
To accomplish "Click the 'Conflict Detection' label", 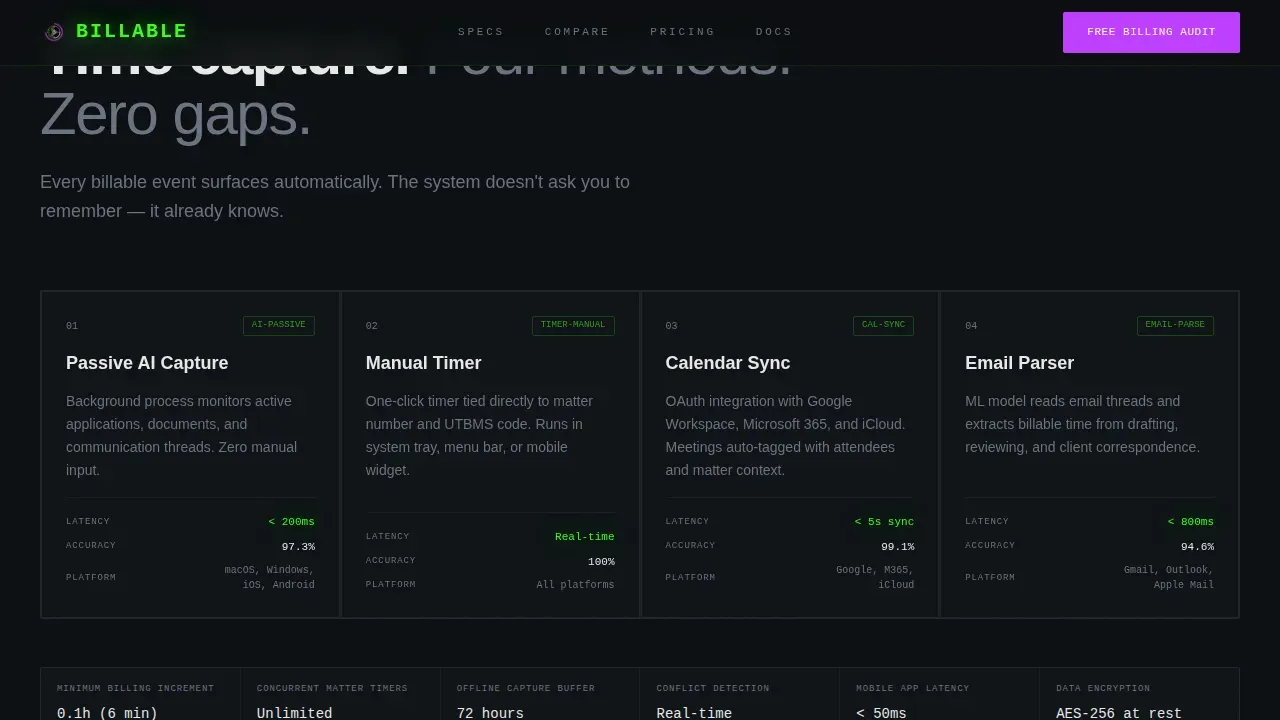I will (713, 688).
